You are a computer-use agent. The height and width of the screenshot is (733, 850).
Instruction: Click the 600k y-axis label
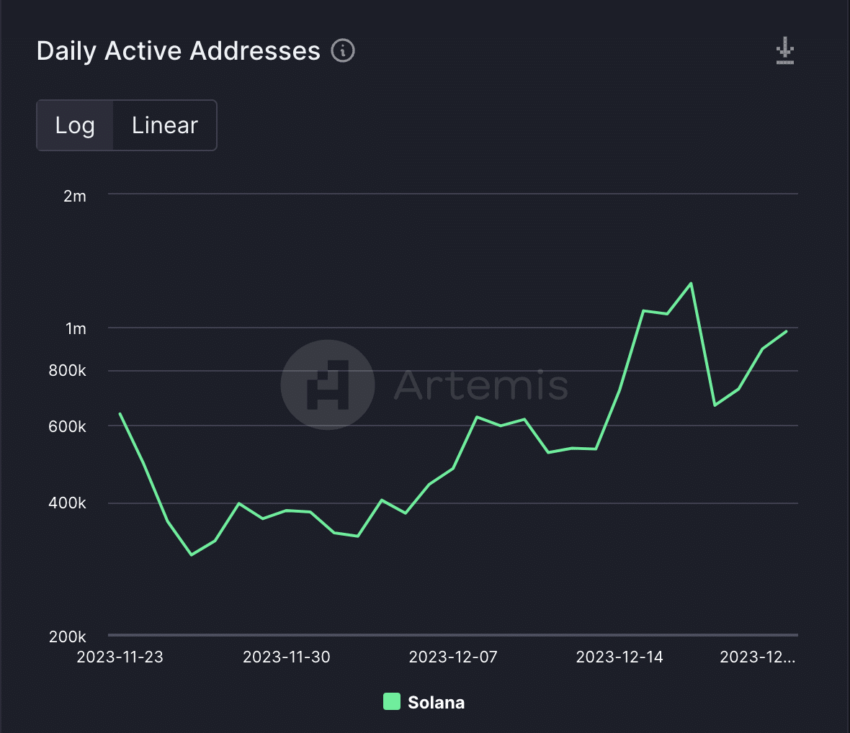[67, 427]
